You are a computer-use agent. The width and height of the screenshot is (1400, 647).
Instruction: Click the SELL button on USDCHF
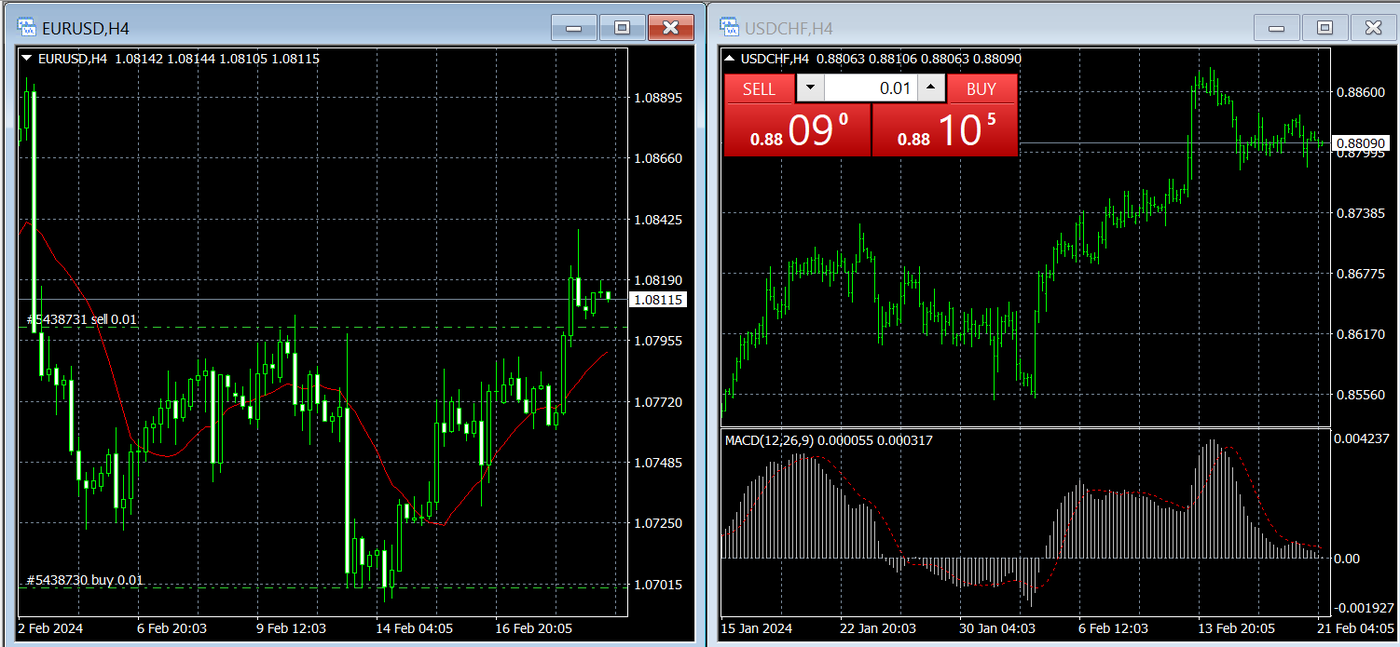pyautogui.click(x=759, y=89)
